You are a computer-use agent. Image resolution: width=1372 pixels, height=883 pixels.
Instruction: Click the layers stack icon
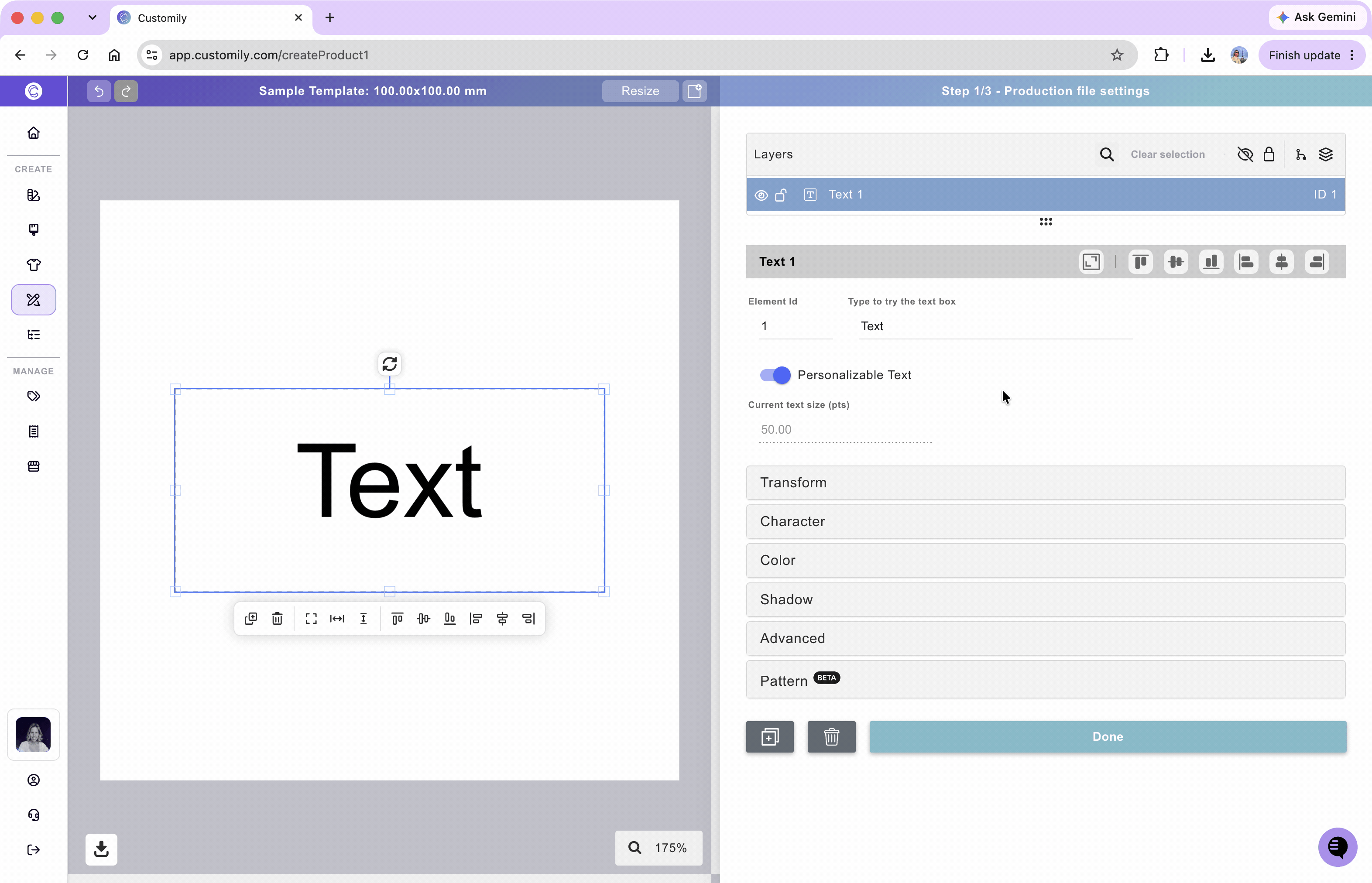tap(1326, 154)
